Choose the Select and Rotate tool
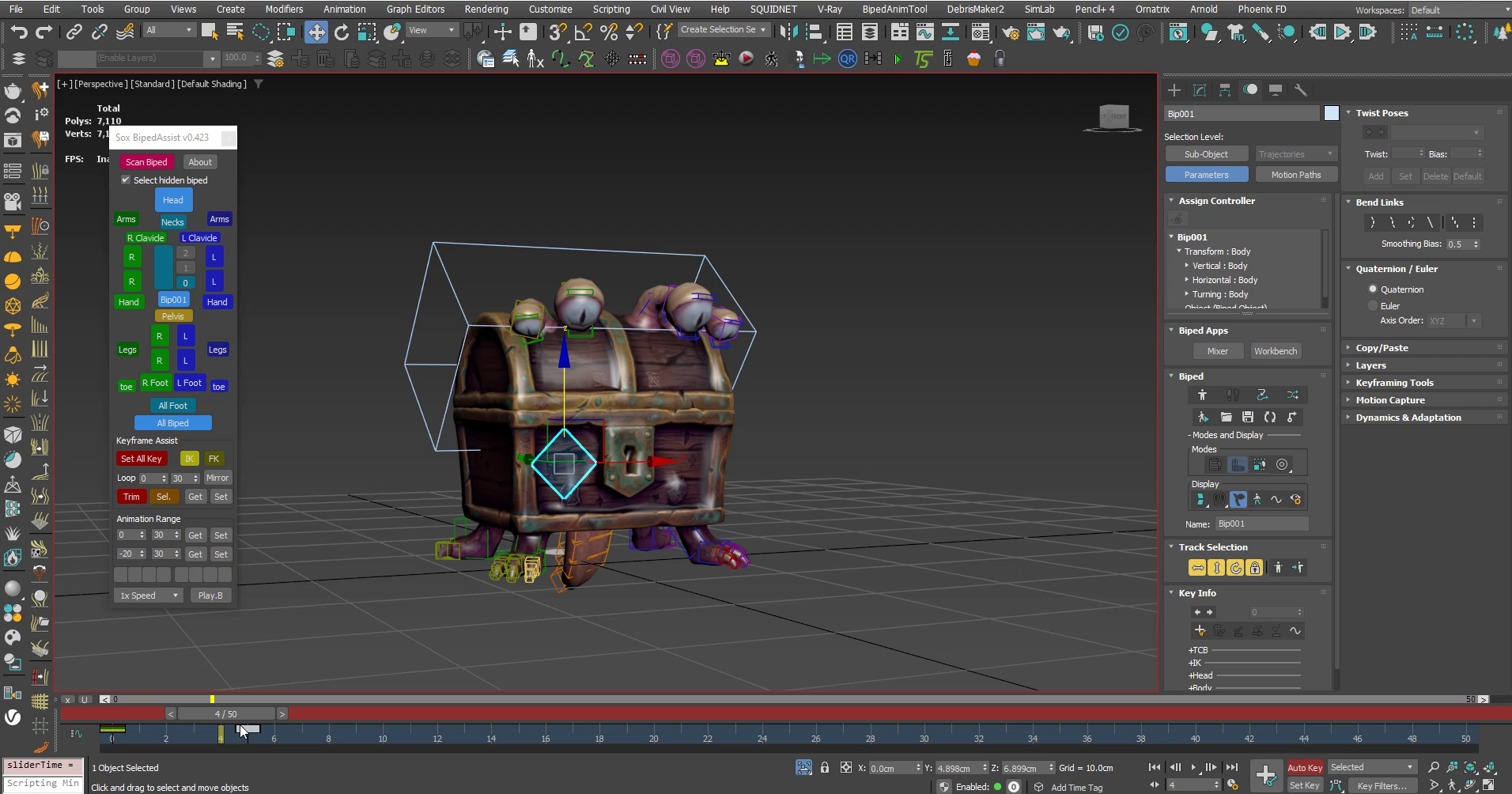The image size is (1512, 794). pyautogui.click(x=342, y=32)
